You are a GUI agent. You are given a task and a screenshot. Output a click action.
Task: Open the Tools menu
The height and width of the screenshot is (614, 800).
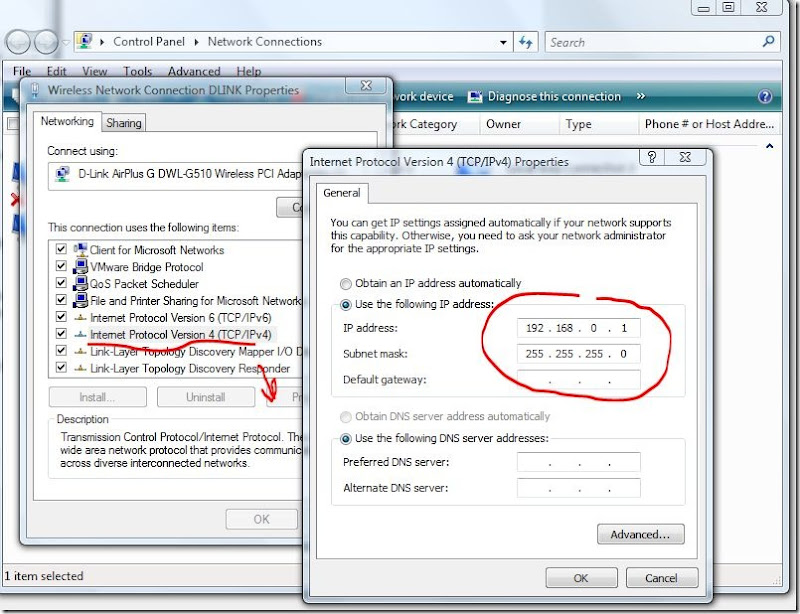137,71
